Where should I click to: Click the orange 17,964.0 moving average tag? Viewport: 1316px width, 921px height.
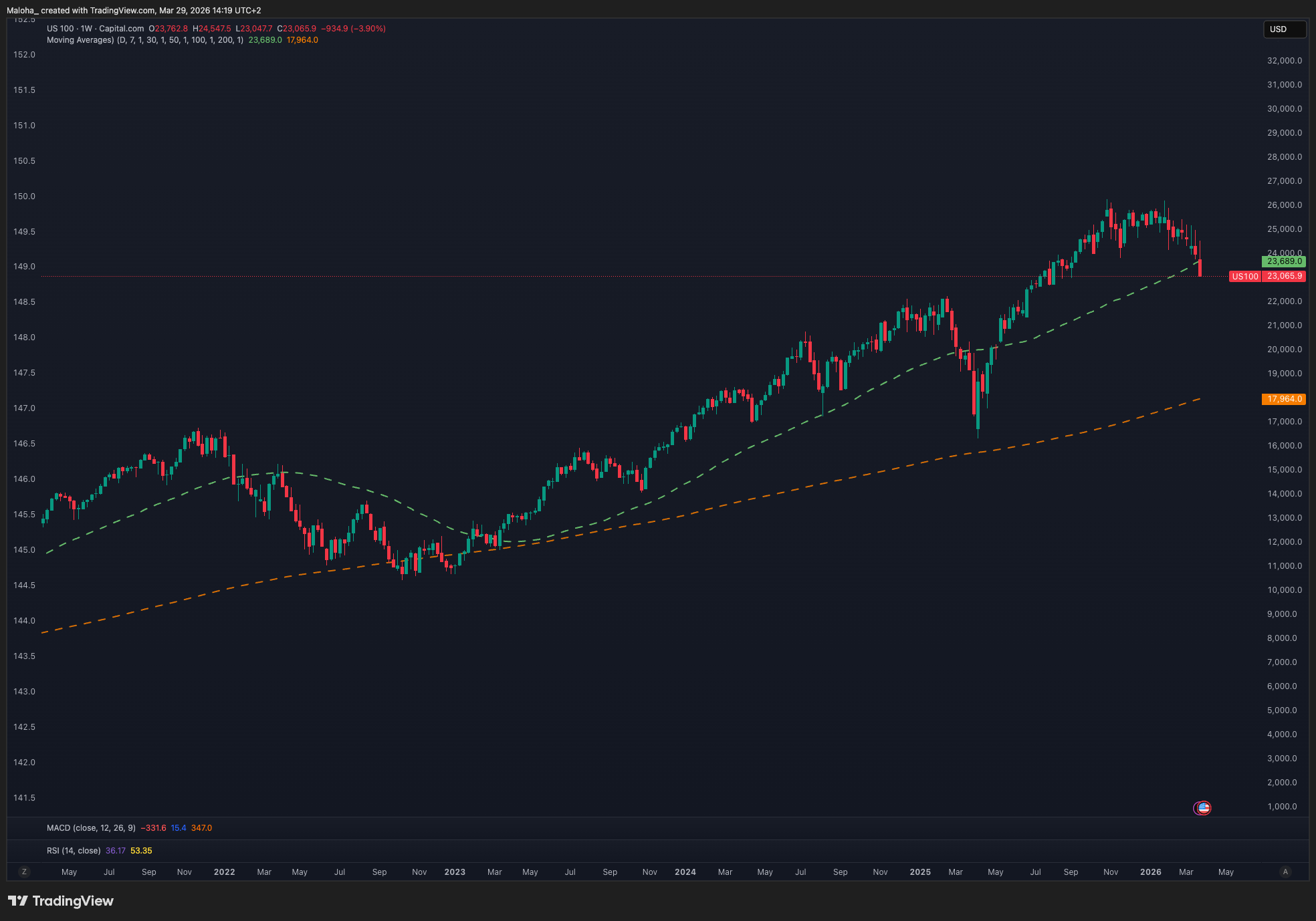click(x=1284, y=399)
